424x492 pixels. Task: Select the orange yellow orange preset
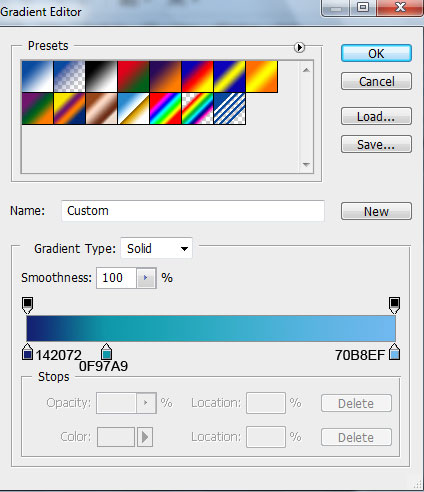[x=262, y=76]
